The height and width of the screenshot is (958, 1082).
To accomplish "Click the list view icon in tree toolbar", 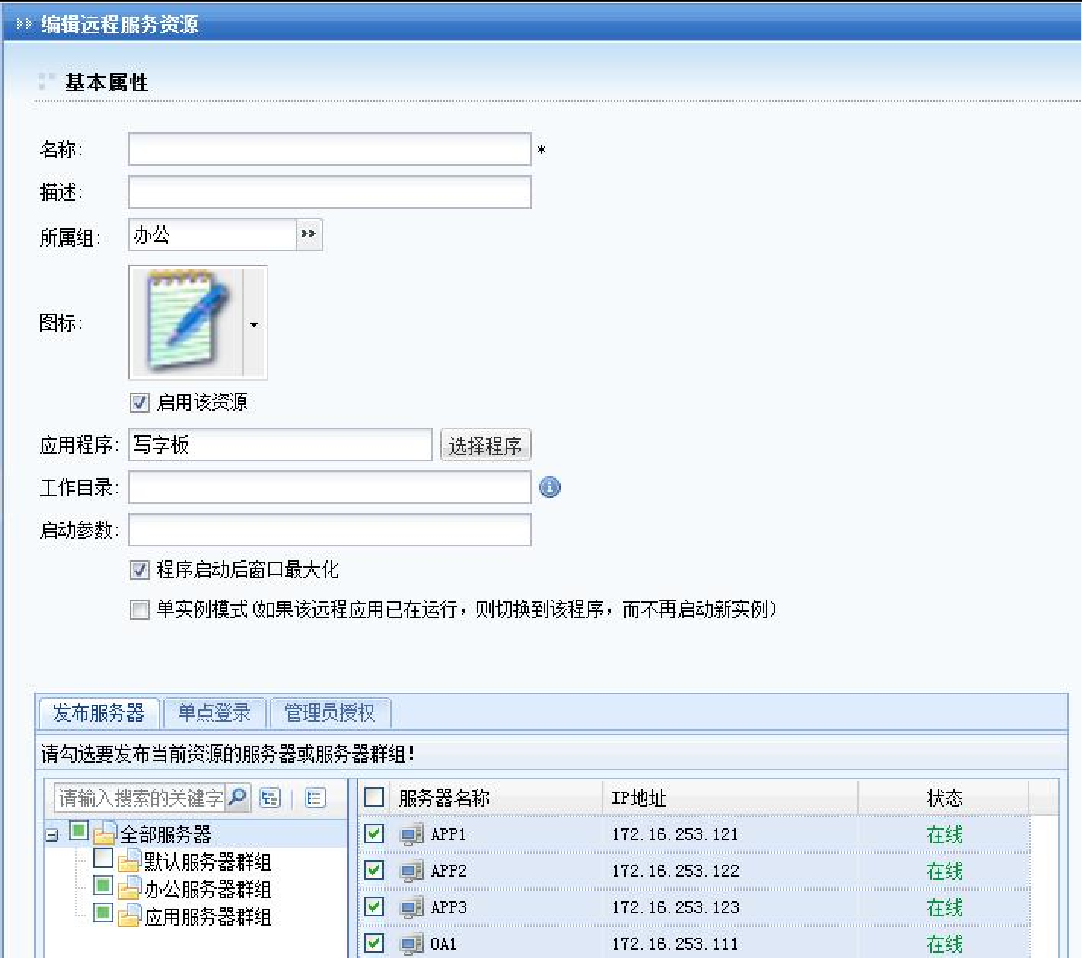I will click(315, 797).
